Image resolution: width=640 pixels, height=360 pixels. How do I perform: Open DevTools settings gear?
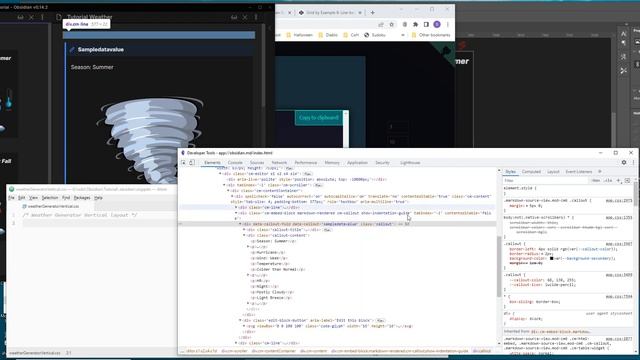tap(624, 162)
